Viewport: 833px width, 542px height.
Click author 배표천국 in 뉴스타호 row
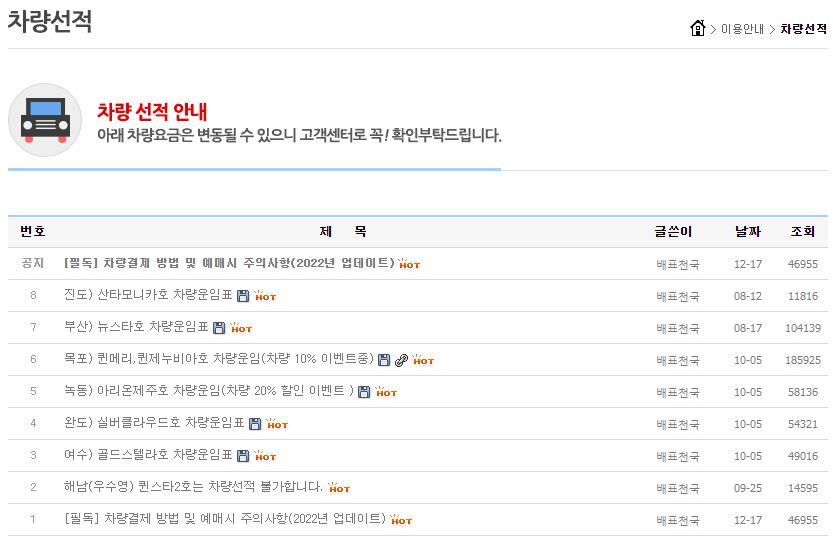point(678,328)
